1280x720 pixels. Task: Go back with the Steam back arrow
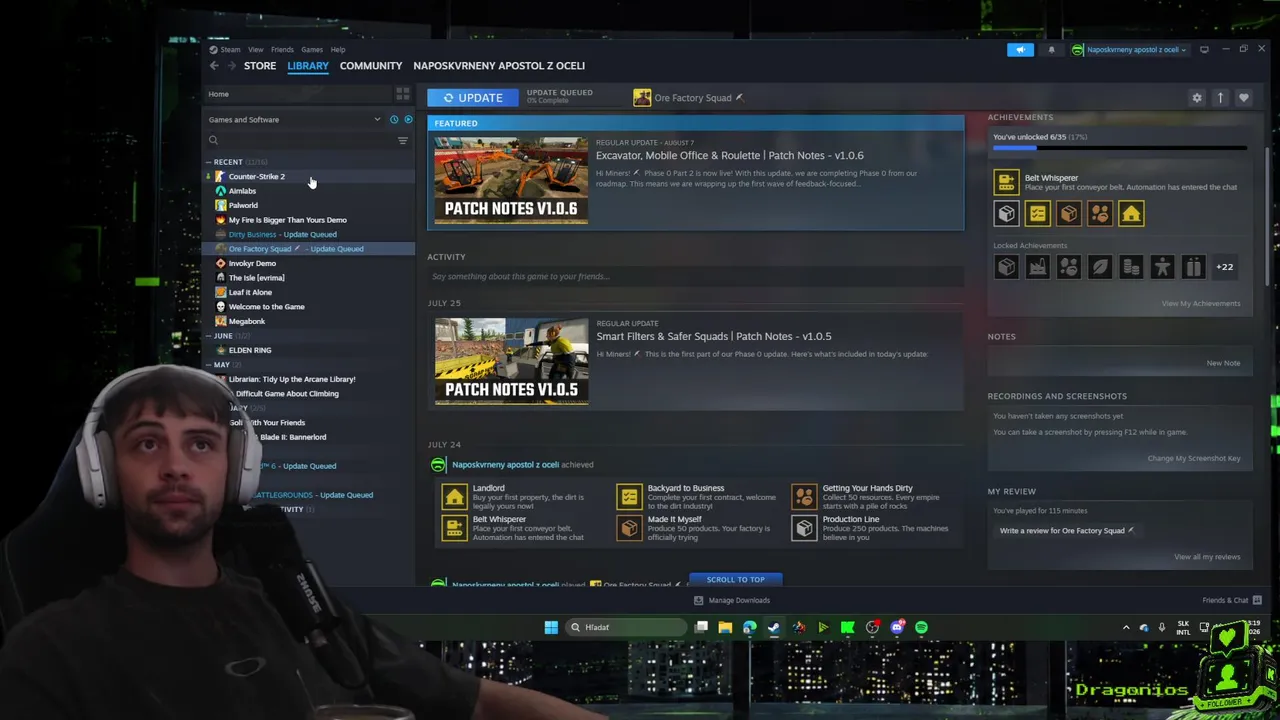(x=214, y=66)
